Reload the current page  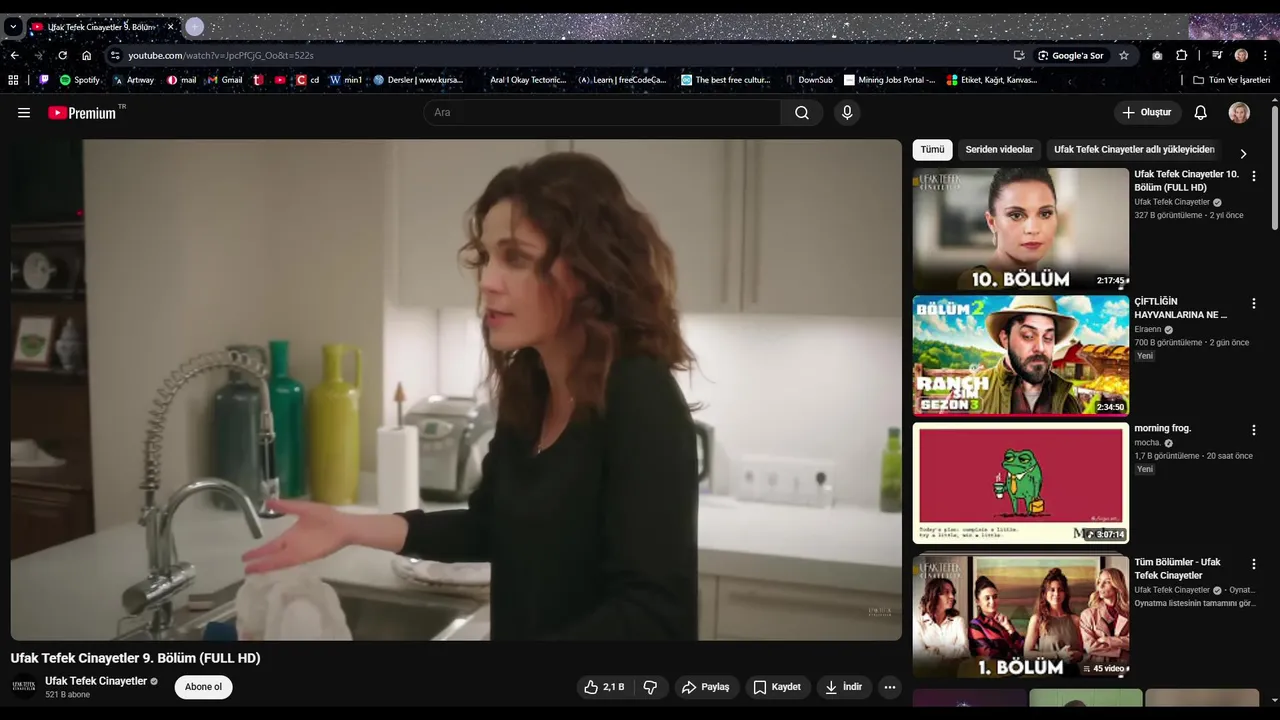point(62,55)
